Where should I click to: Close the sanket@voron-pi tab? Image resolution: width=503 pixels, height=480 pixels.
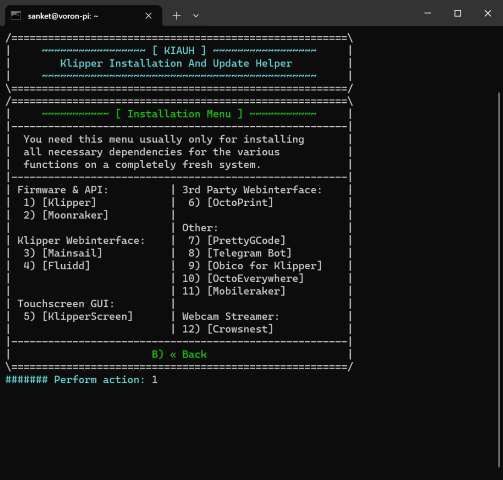149,16
